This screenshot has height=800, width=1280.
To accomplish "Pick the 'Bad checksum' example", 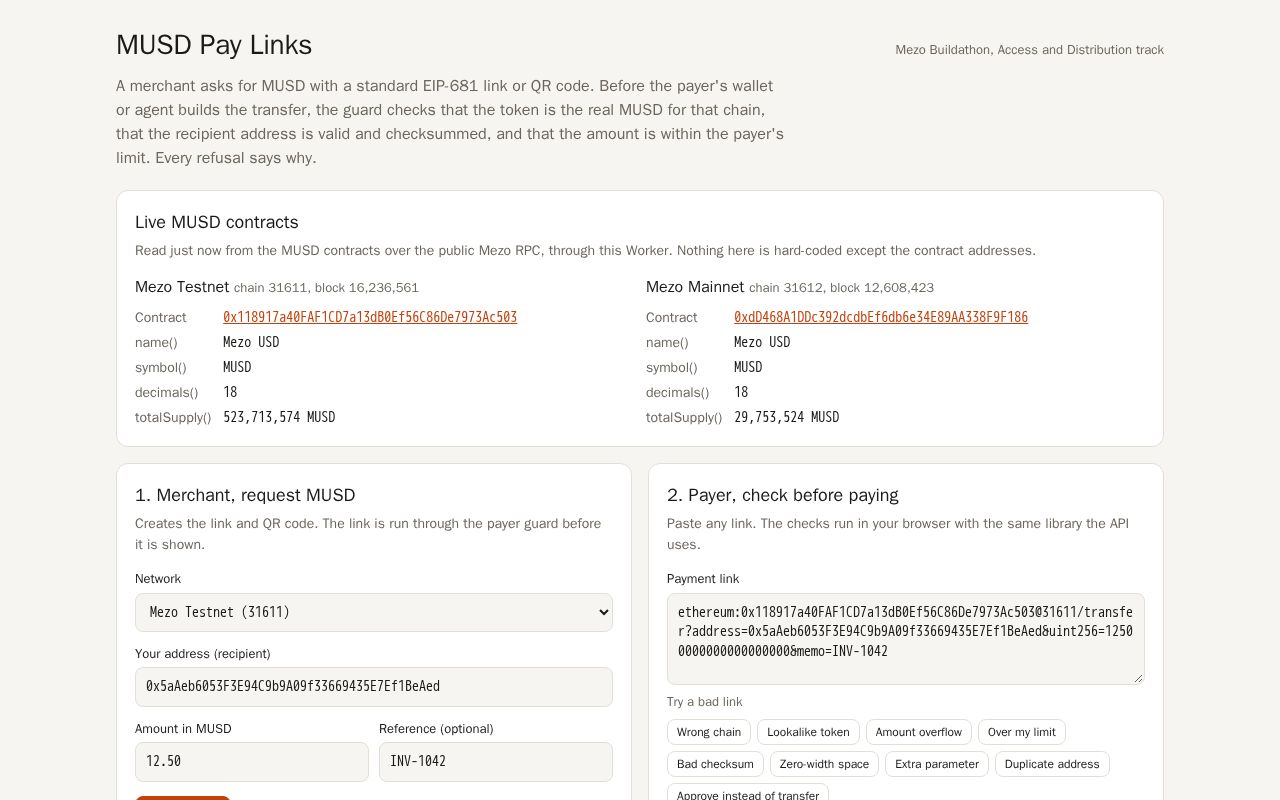I will coord(715,764).
